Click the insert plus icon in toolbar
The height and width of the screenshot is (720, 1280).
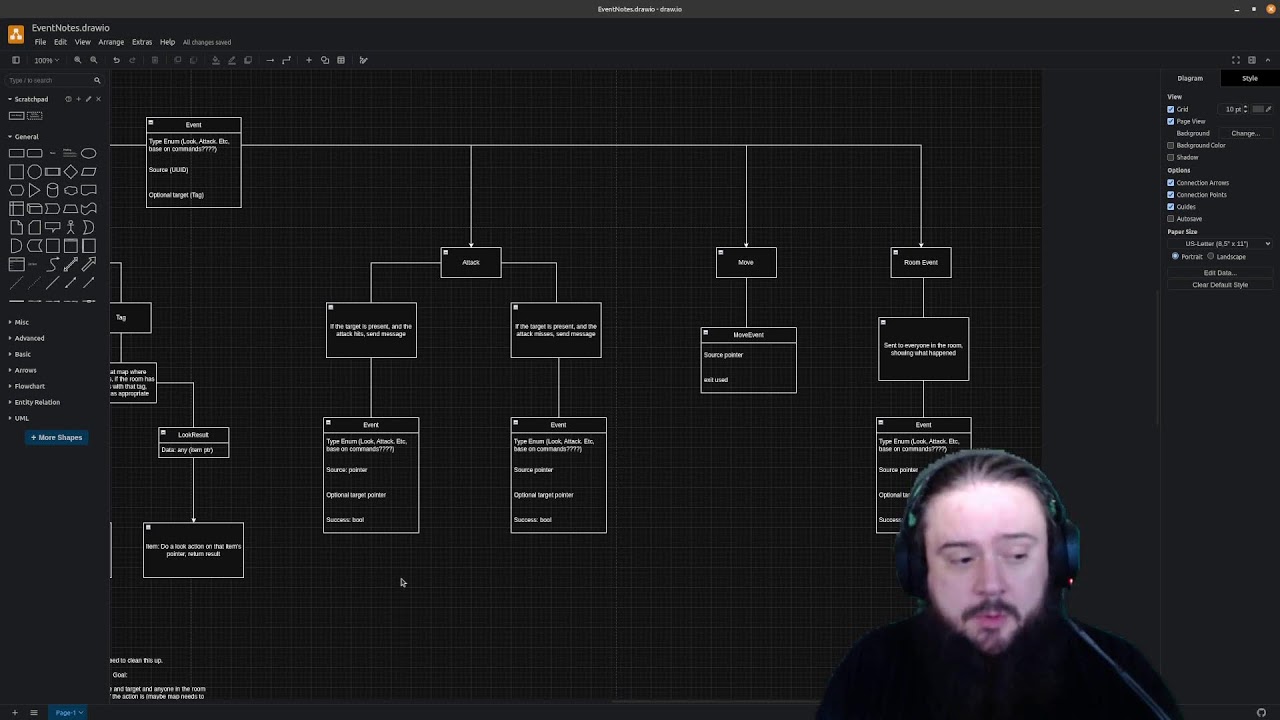[309, 60]
